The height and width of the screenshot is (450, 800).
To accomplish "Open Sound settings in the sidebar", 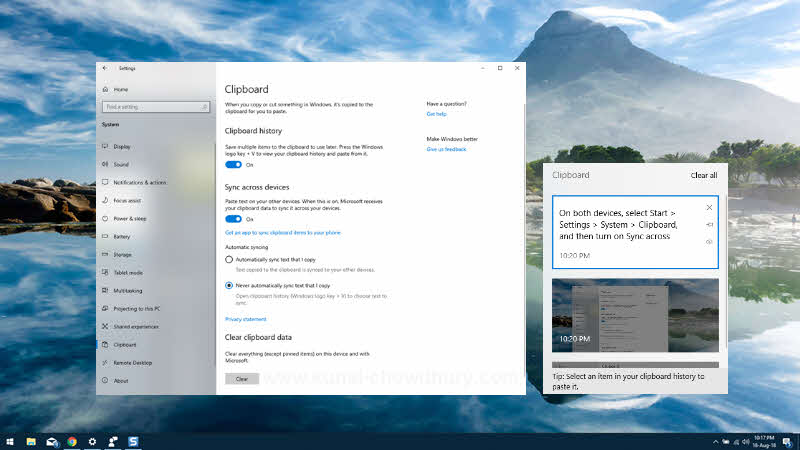I will pos(116,164).
